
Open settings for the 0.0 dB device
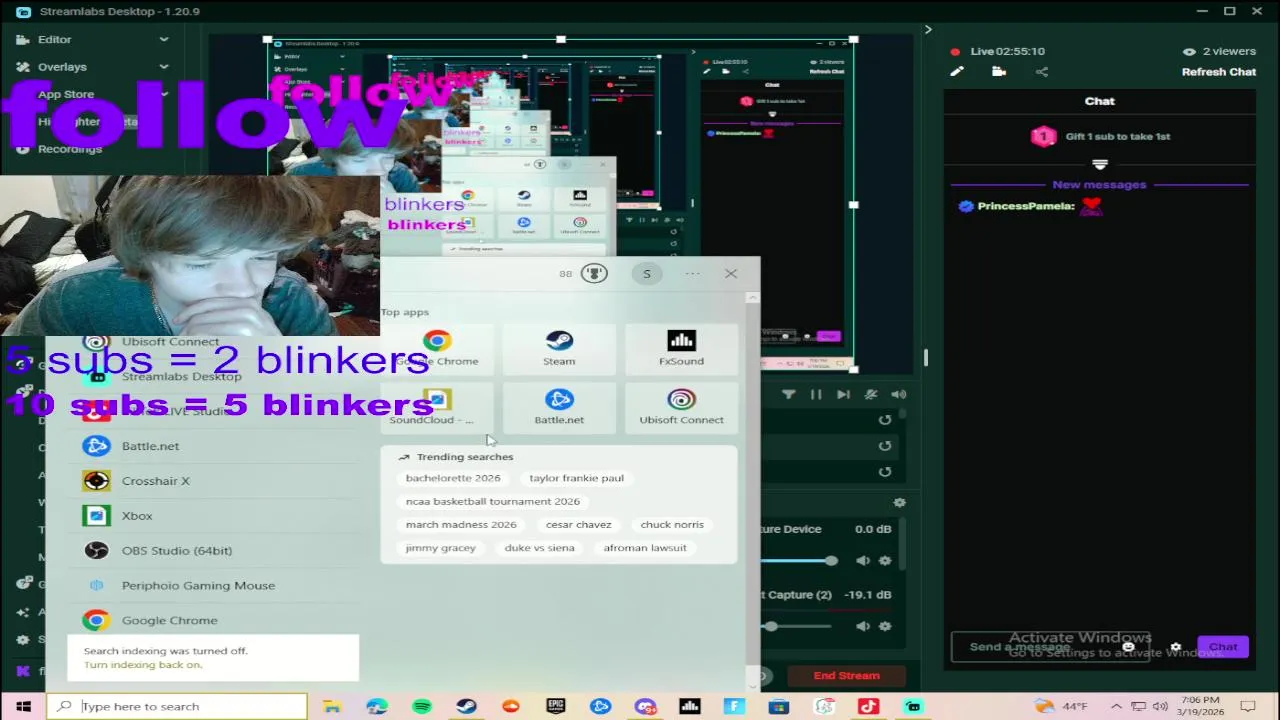(885, 560)
